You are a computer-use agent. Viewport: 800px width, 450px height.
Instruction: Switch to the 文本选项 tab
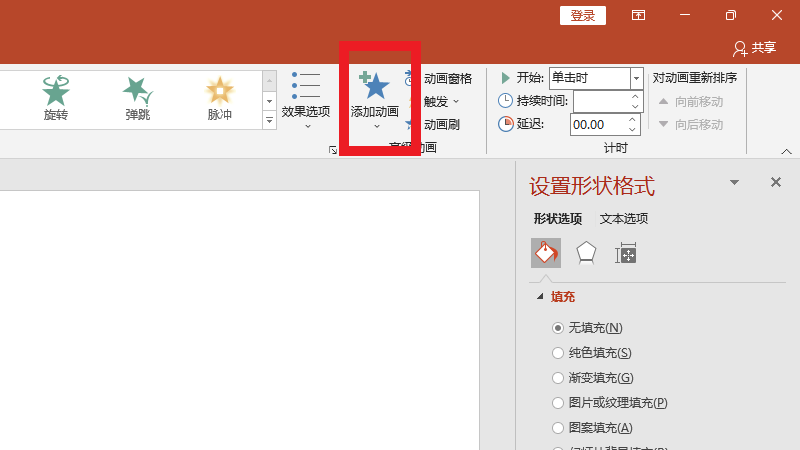(x=624, y=219)
